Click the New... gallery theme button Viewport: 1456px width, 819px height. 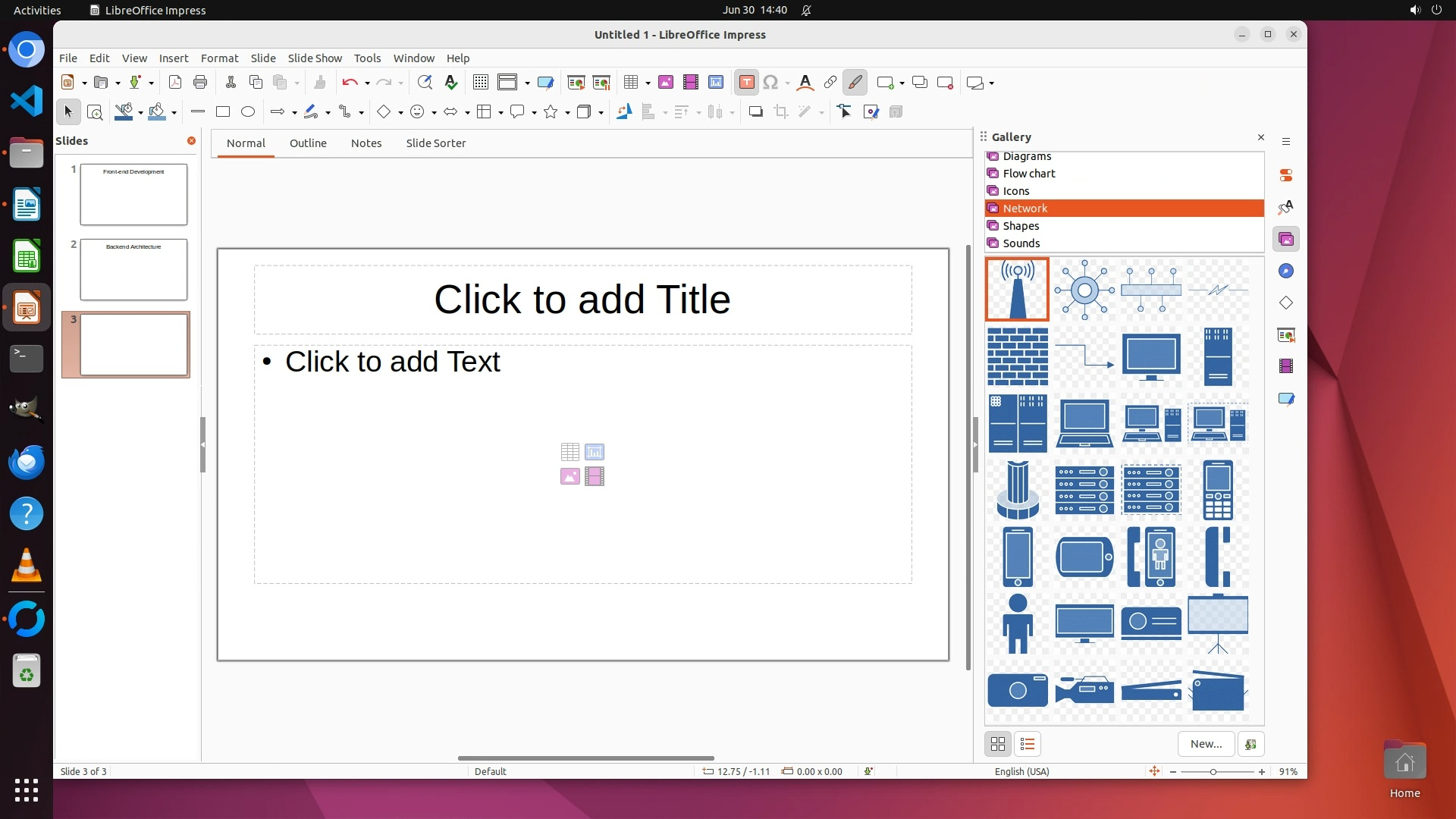[x=1205, y=745]
